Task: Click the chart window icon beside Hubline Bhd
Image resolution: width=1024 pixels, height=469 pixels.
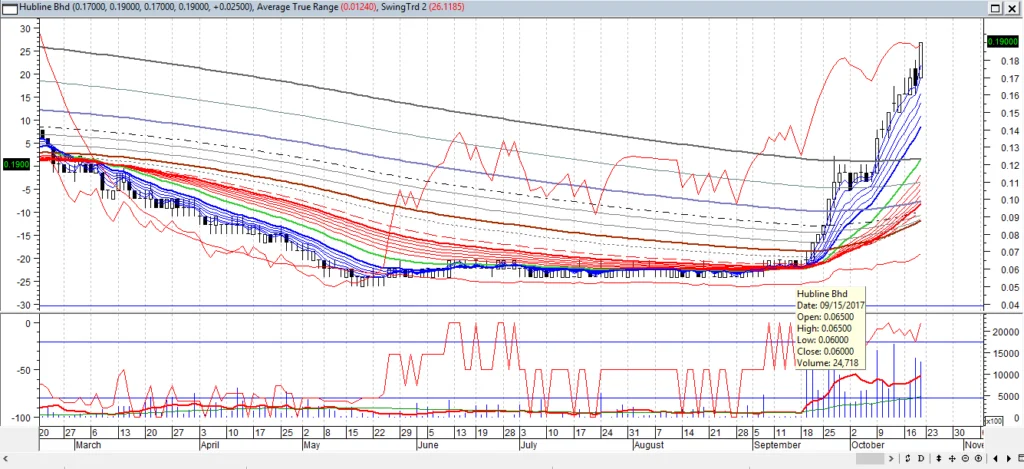Action: [10, 7]
